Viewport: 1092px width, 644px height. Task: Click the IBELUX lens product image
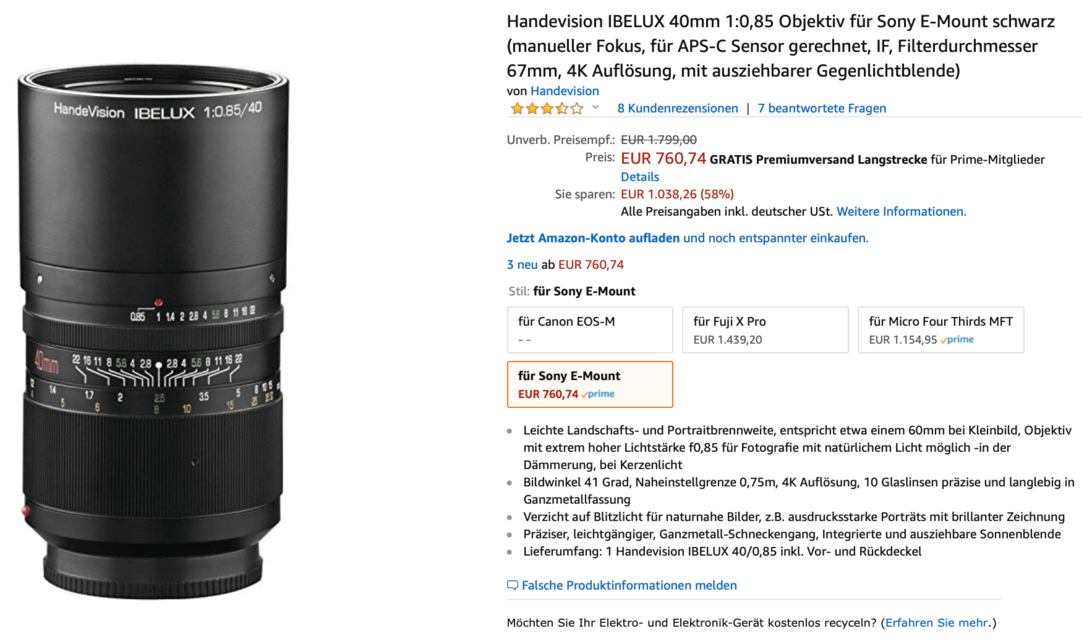pyautogui.click(x=153, y=331)
